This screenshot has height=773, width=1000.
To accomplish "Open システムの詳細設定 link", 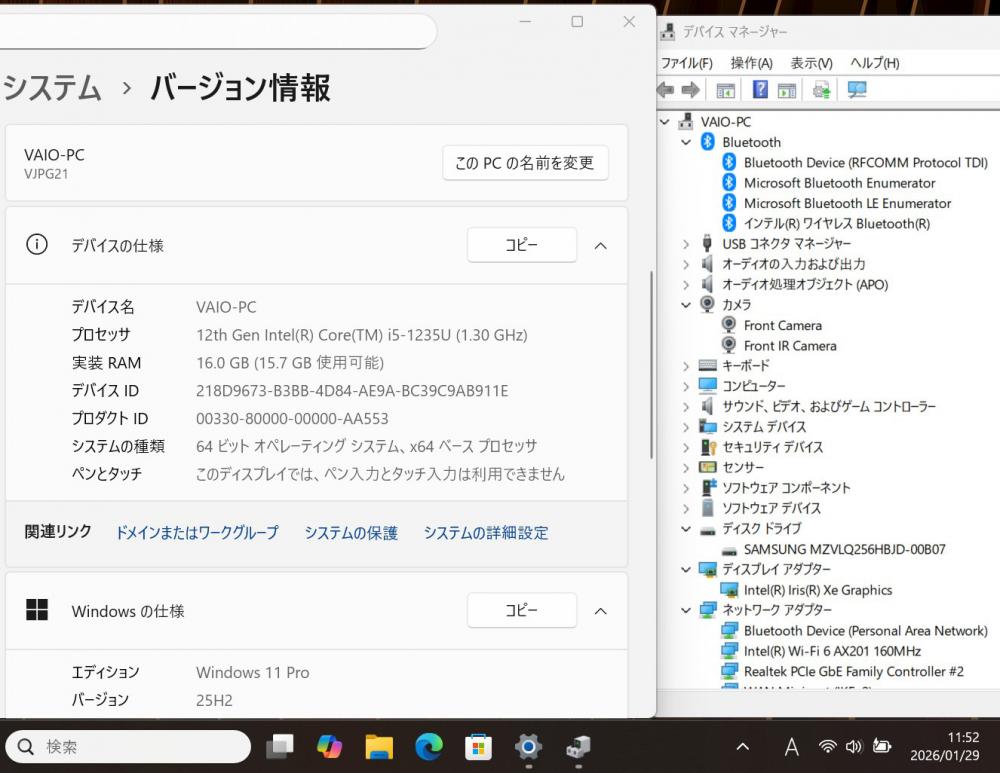I will pos(485,533).
